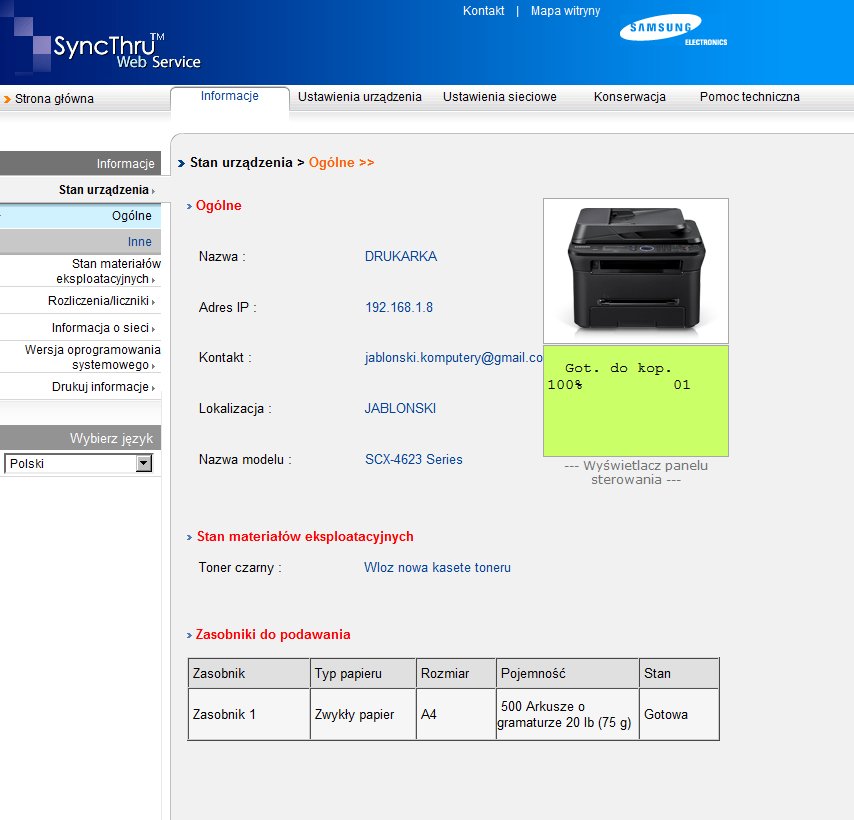Open the Polski language dropdown arrow
Screen dimensions: 854x820
click(144, 463)
